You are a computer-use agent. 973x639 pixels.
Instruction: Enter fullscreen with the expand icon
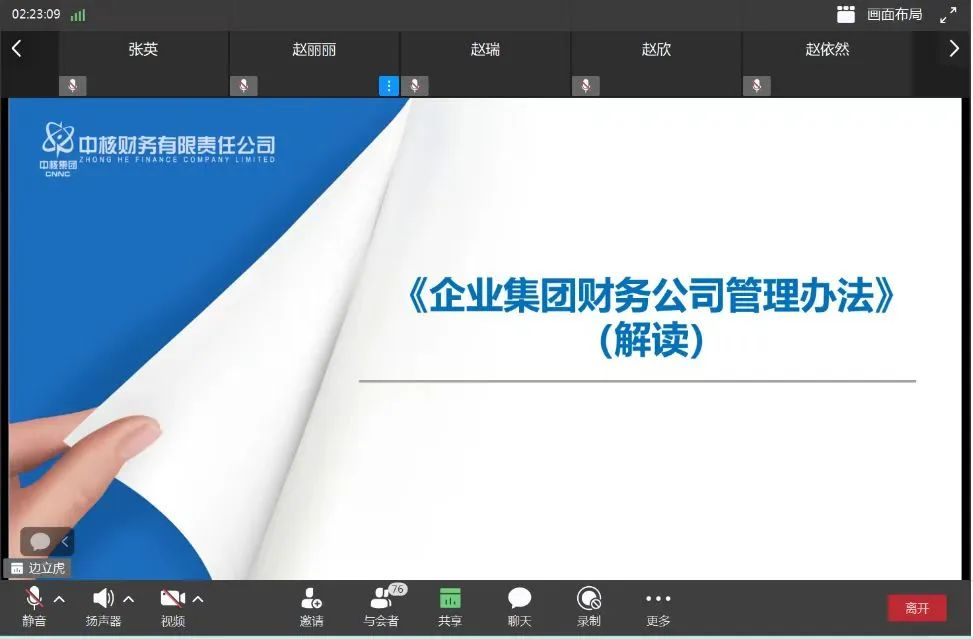948,14
